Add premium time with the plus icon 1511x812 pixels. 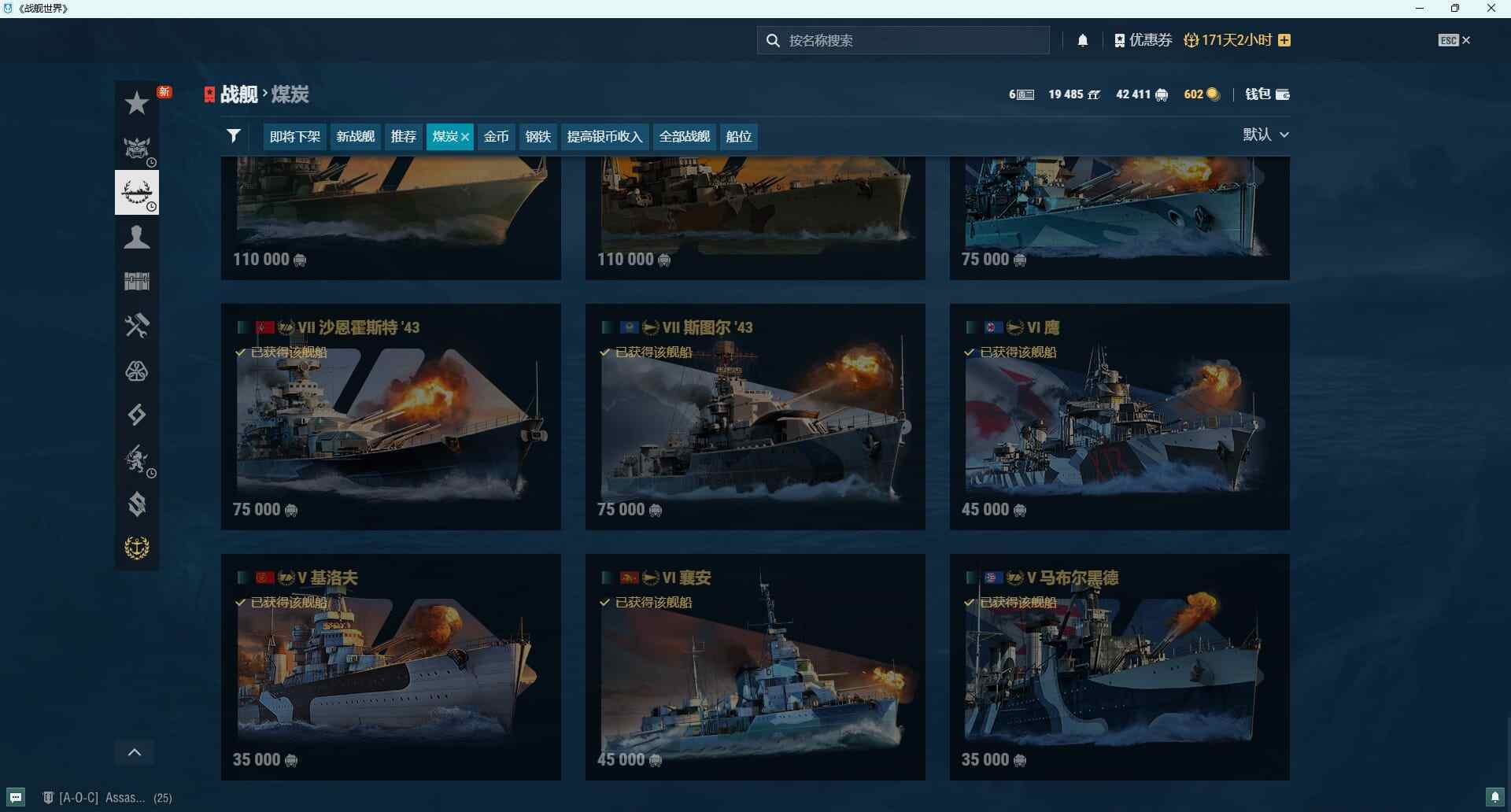[1284, 40]
